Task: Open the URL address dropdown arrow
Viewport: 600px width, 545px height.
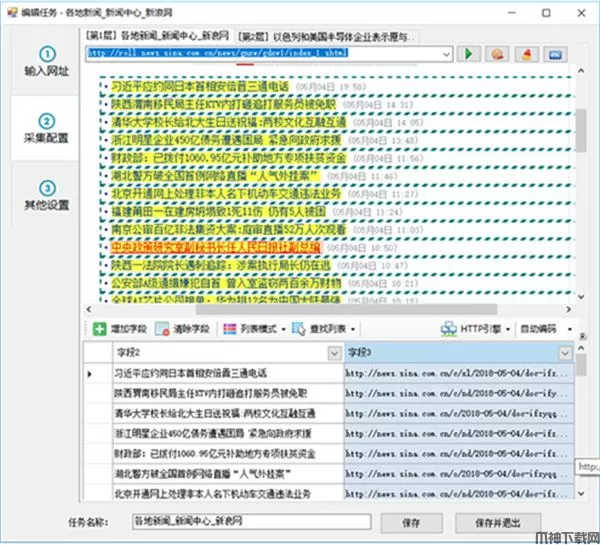Action: [446, 54]
